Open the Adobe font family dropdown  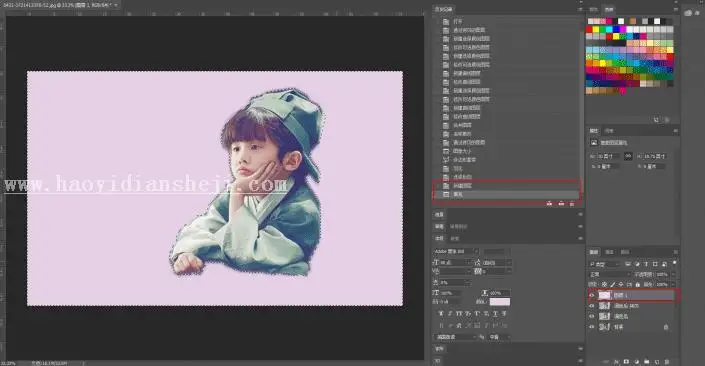pyautogui.click(x=455, y=251)
